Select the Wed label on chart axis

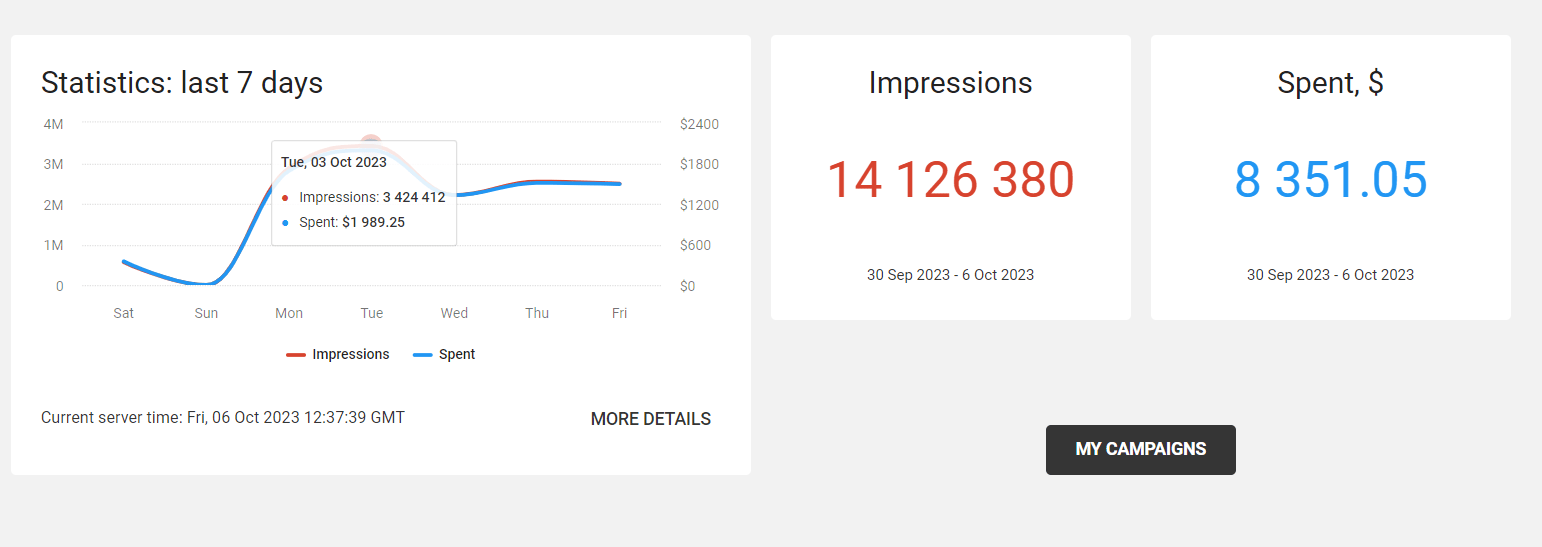(x=454, y=313)
